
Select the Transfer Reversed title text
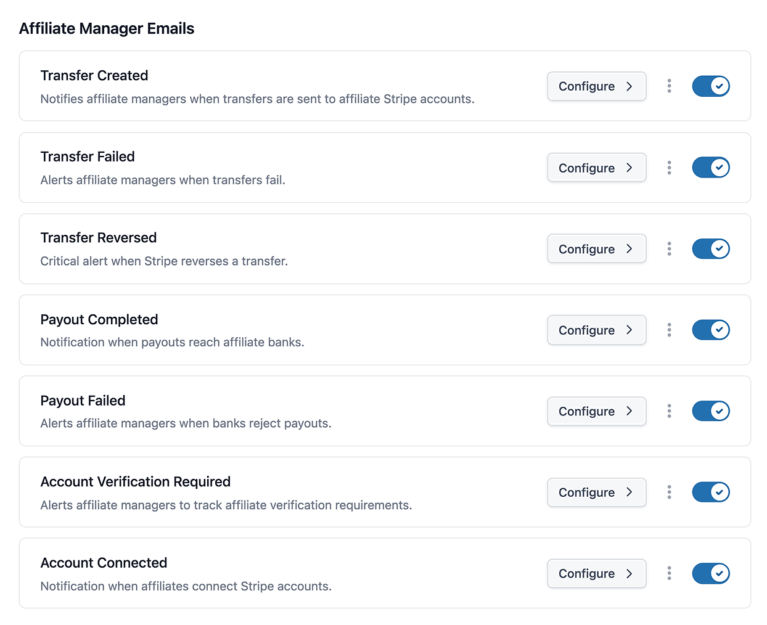[98, 238]
